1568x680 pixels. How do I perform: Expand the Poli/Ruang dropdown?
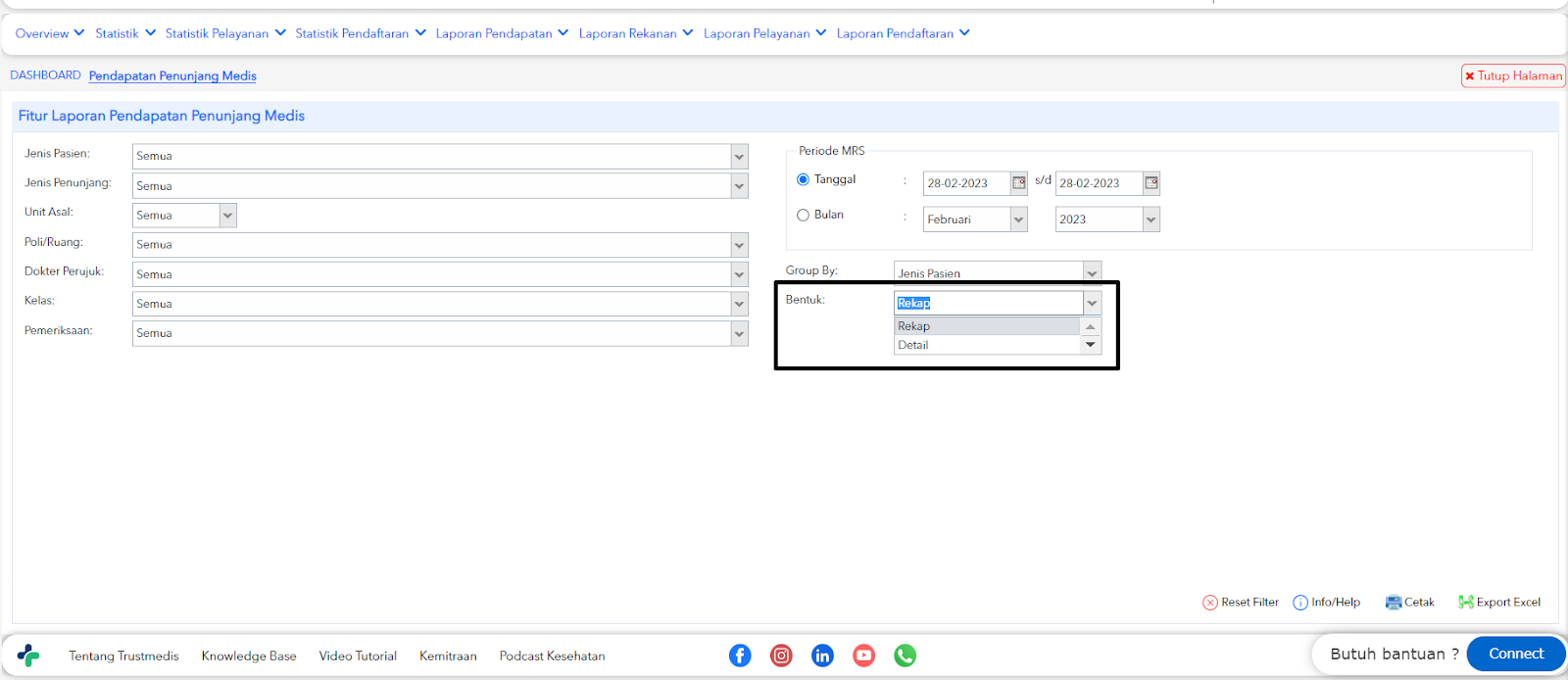coord(740,245)
